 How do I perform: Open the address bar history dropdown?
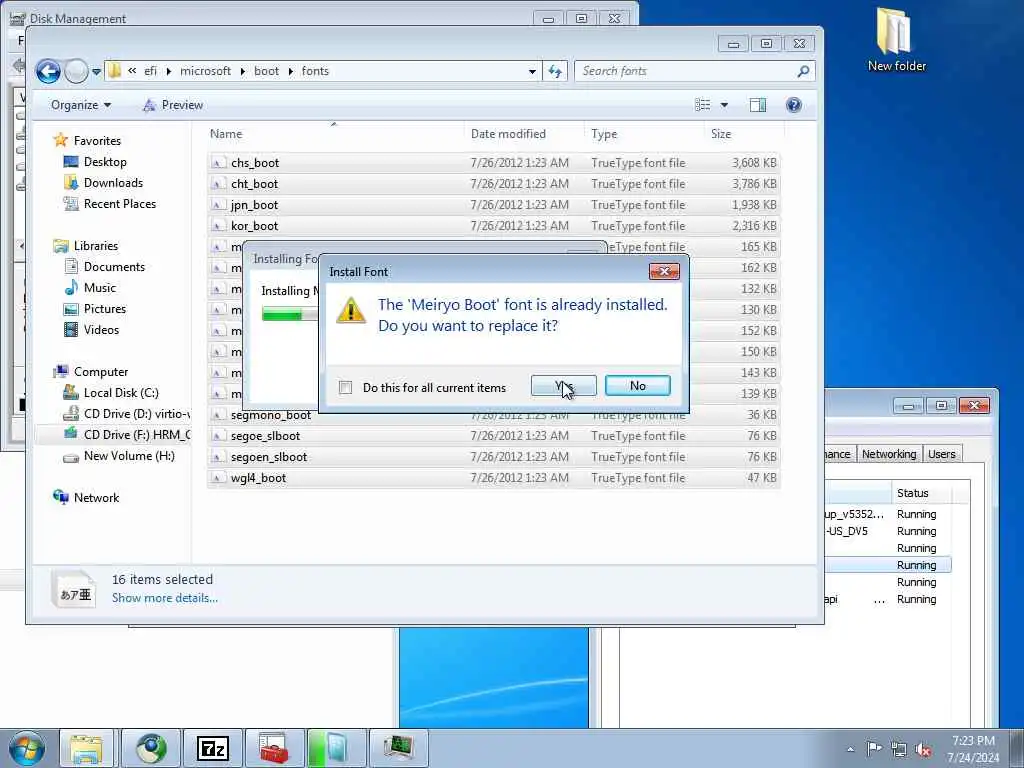tap(532, 71)
